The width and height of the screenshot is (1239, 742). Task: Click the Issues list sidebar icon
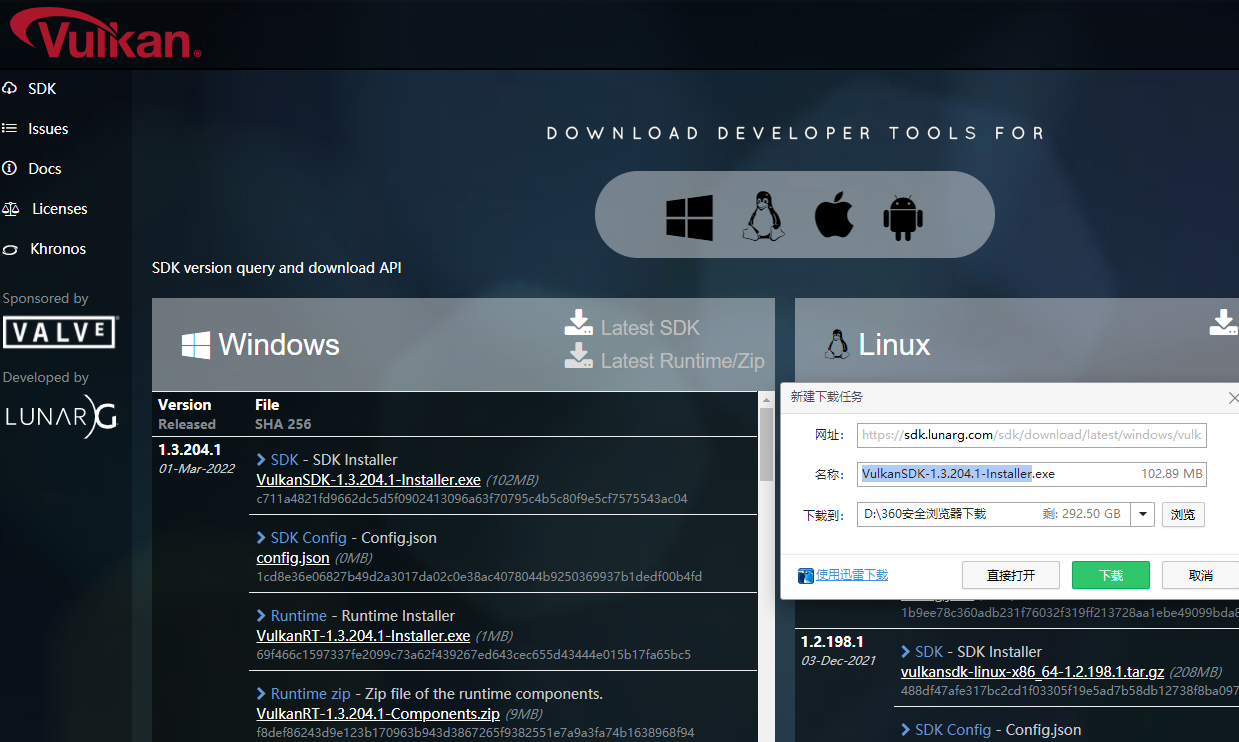click(x=10, y=128)
